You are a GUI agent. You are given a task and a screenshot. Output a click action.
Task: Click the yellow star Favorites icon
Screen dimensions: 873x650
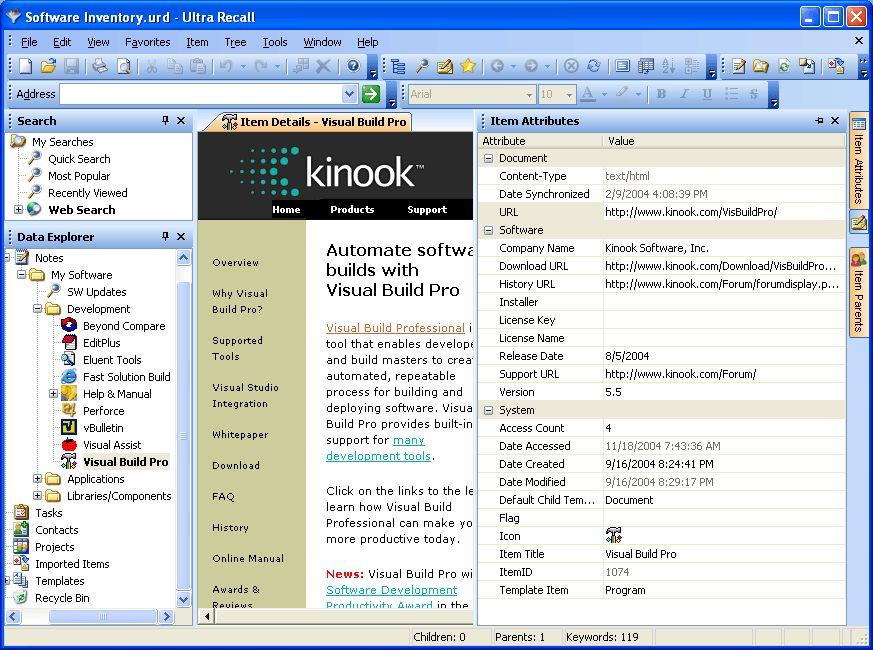click(x=468, y=66)
